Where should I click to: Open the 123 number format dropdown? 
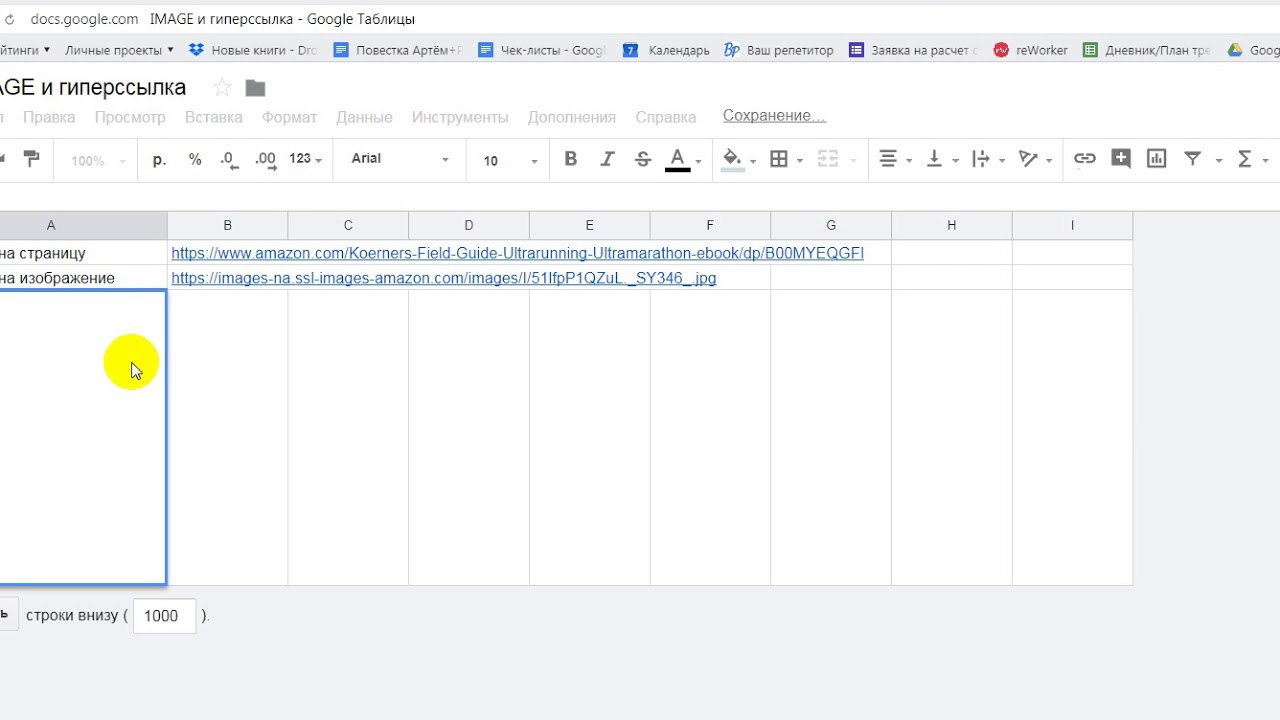305,159
